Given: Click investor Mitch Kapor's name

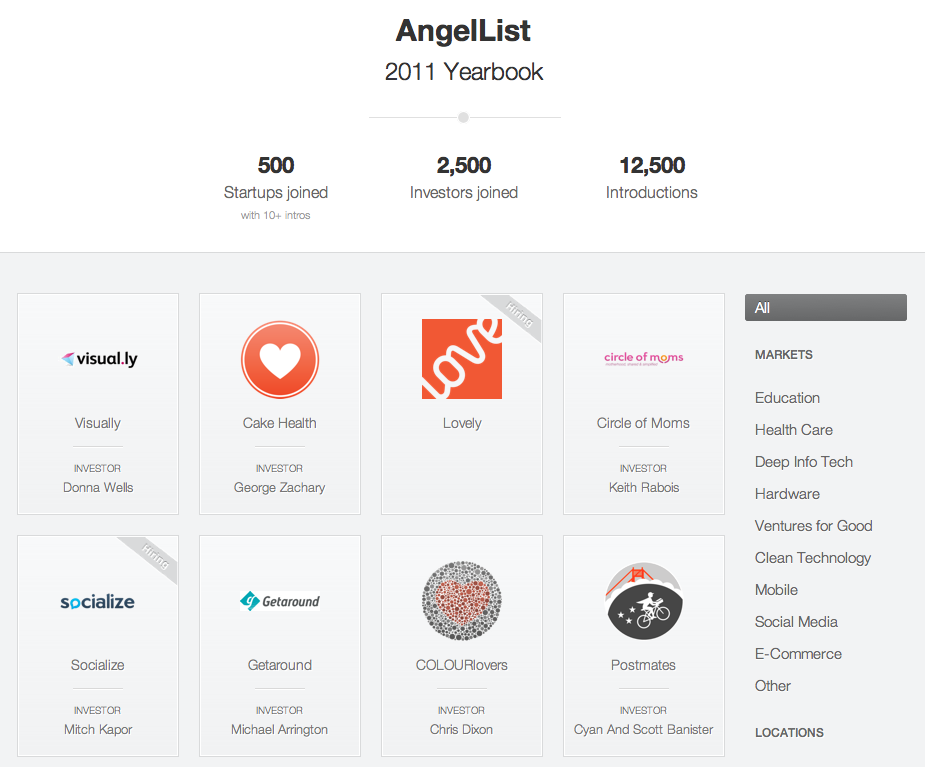Looking at the screenshot, I should [x=98, y=730].
